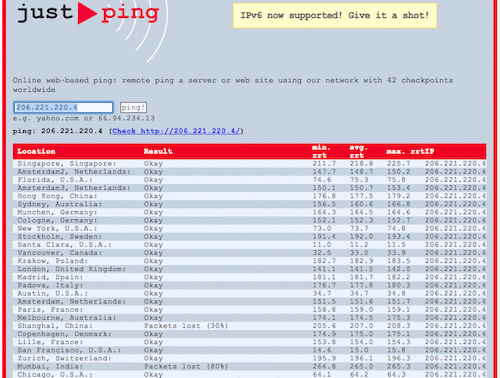Screen dimensions: 500x378
Task: Focus the IP address input field
Action: 63,107
